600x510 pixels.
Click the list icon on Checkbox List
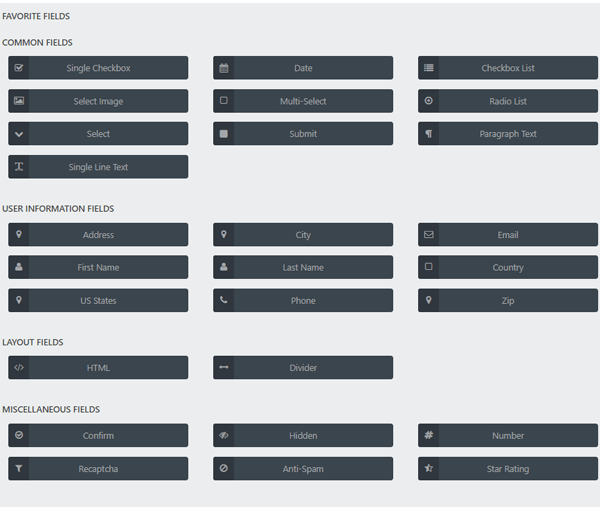point(429,68)
